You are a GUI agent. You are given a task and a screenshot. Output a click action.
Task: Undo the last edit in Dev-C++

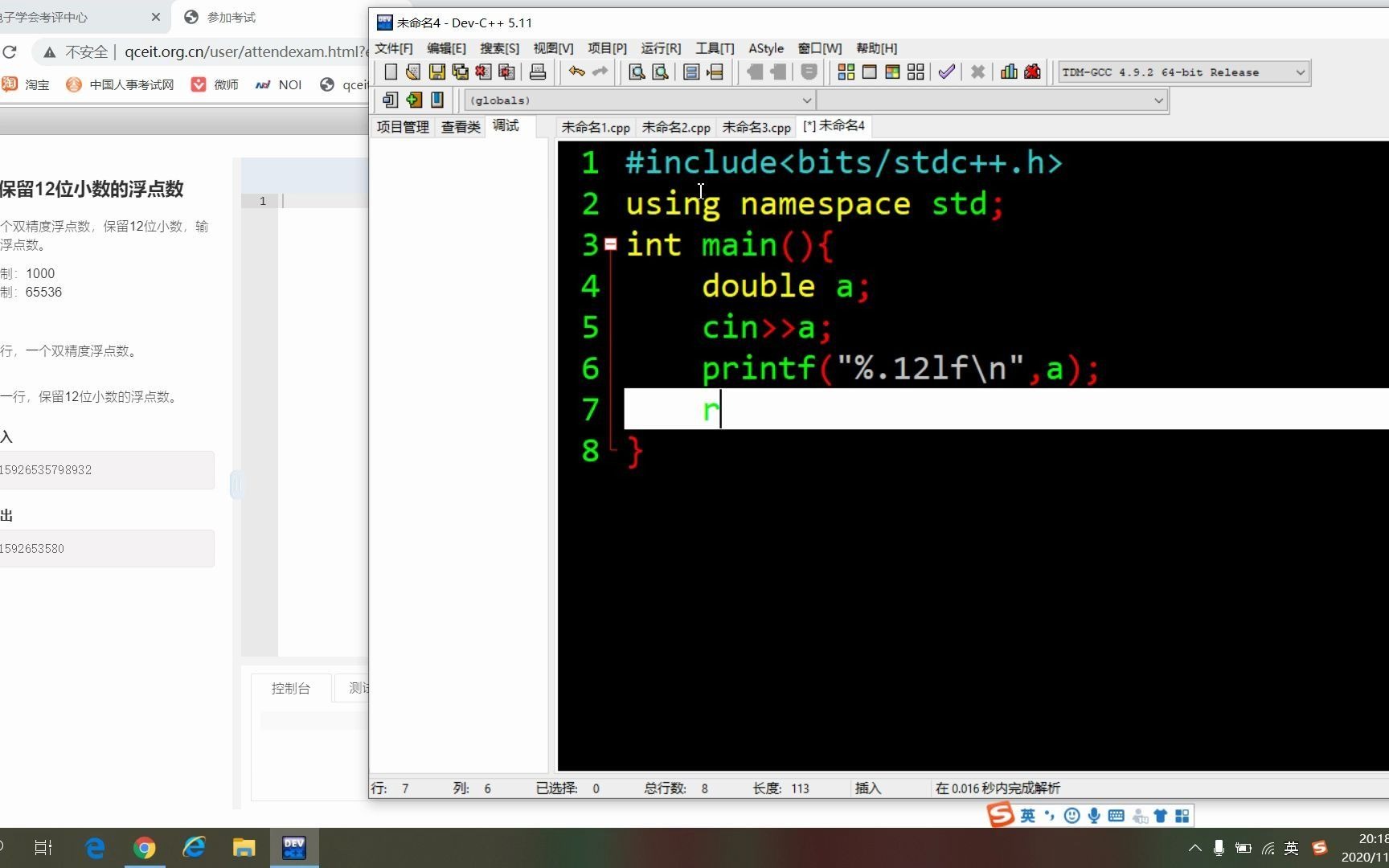(x=577, y=72)
